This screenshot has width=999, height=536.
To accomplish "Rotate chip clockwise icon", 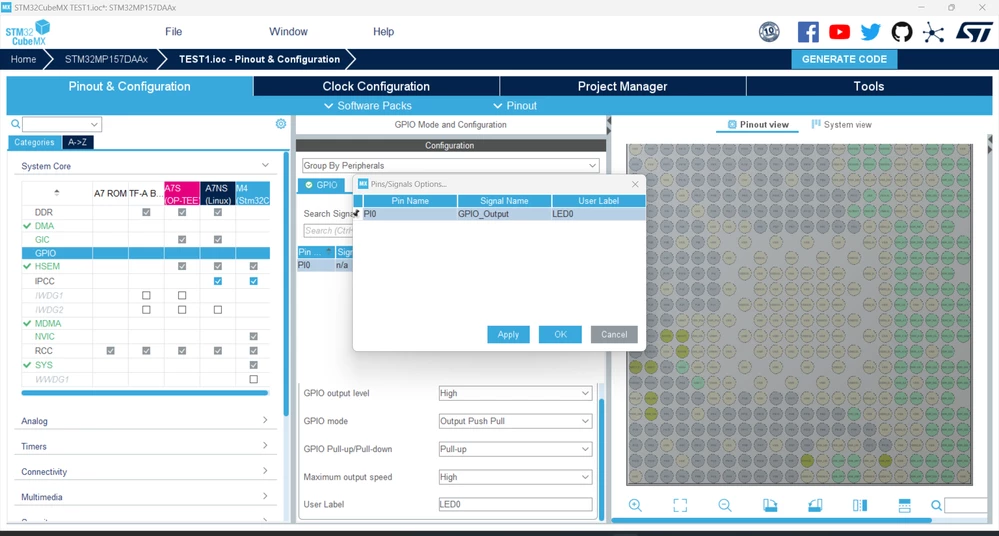I will (x=770, y=505).
